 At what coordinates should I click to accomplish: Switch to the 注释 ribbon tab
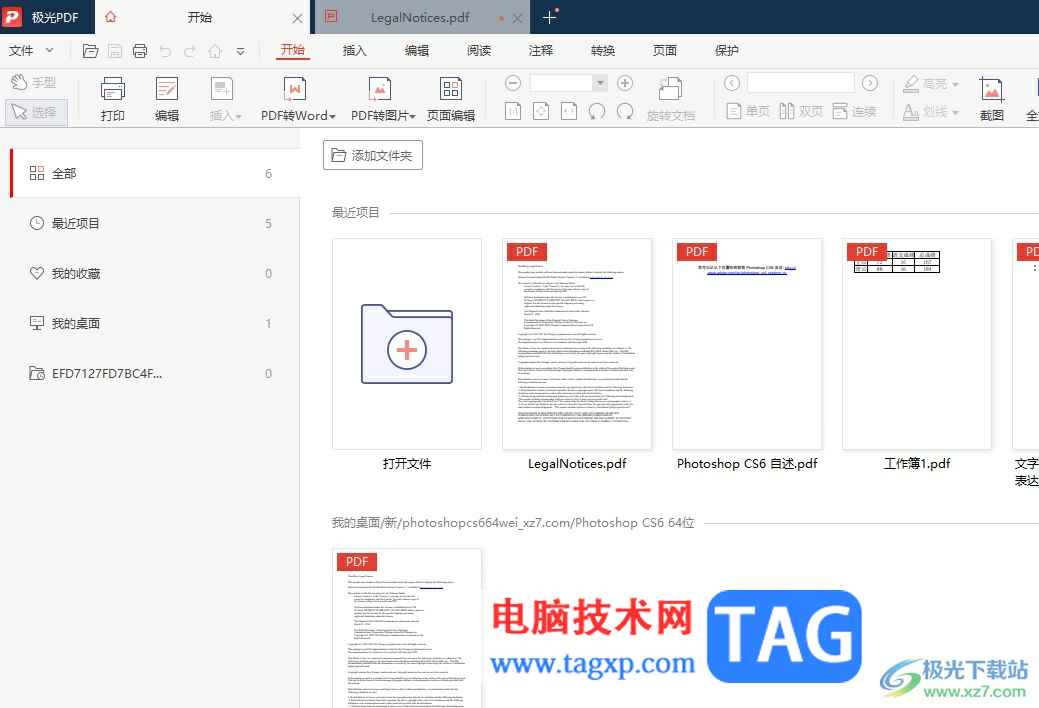pyautogui.click(x=541, y=50)
